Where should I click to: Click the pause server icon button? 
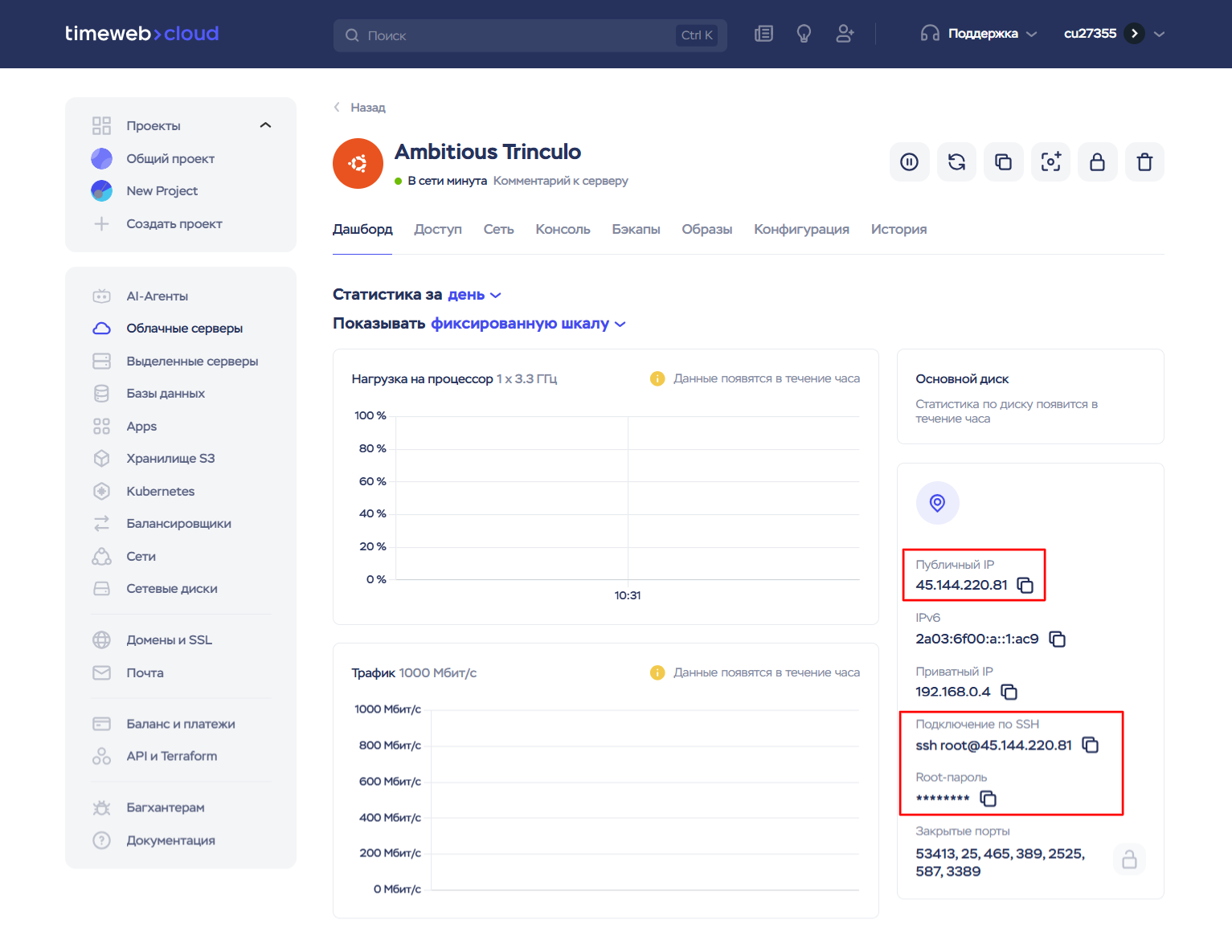(x=910, y=162)
